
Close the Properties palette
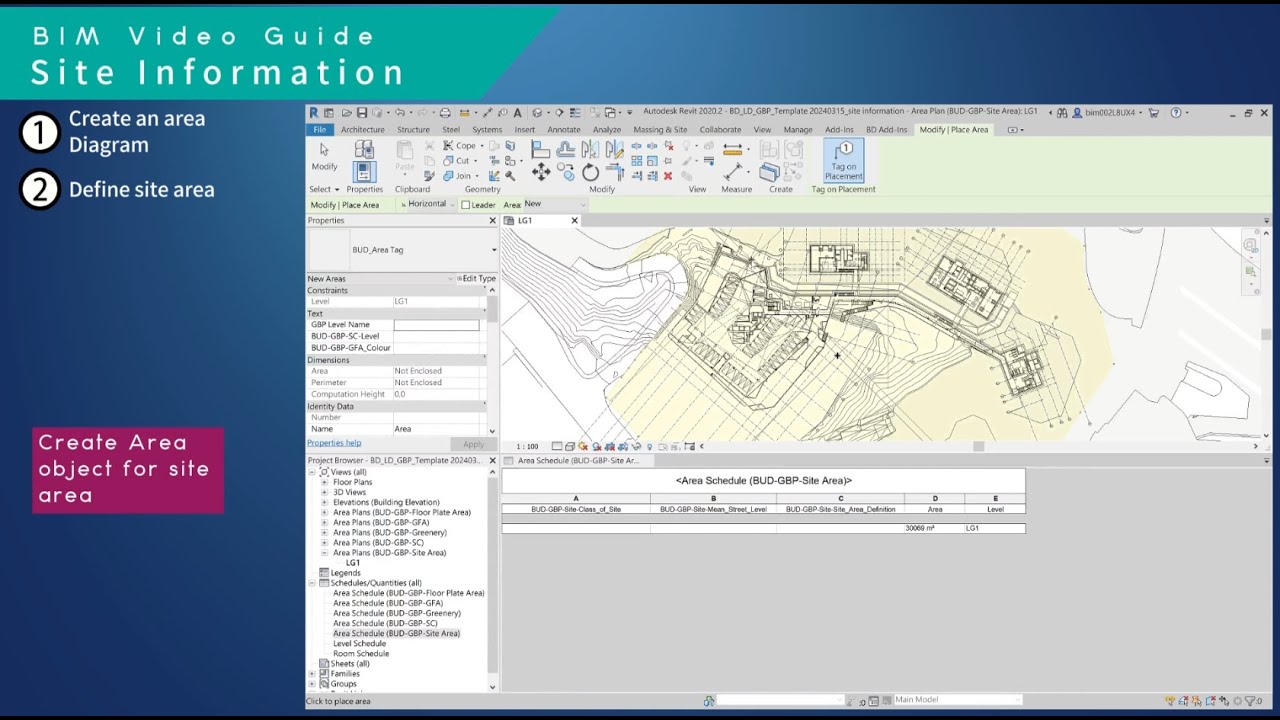click(x=492, y=221)
